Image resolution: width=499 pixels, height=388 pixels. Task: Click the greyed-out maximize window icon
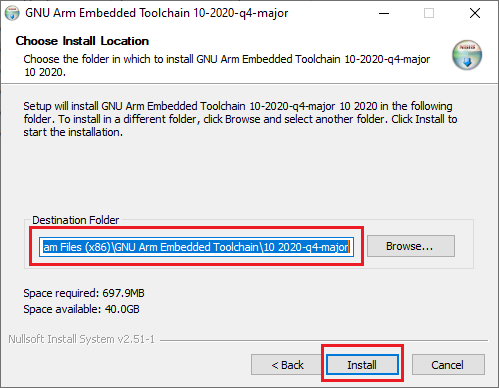(x=429, y=13)
